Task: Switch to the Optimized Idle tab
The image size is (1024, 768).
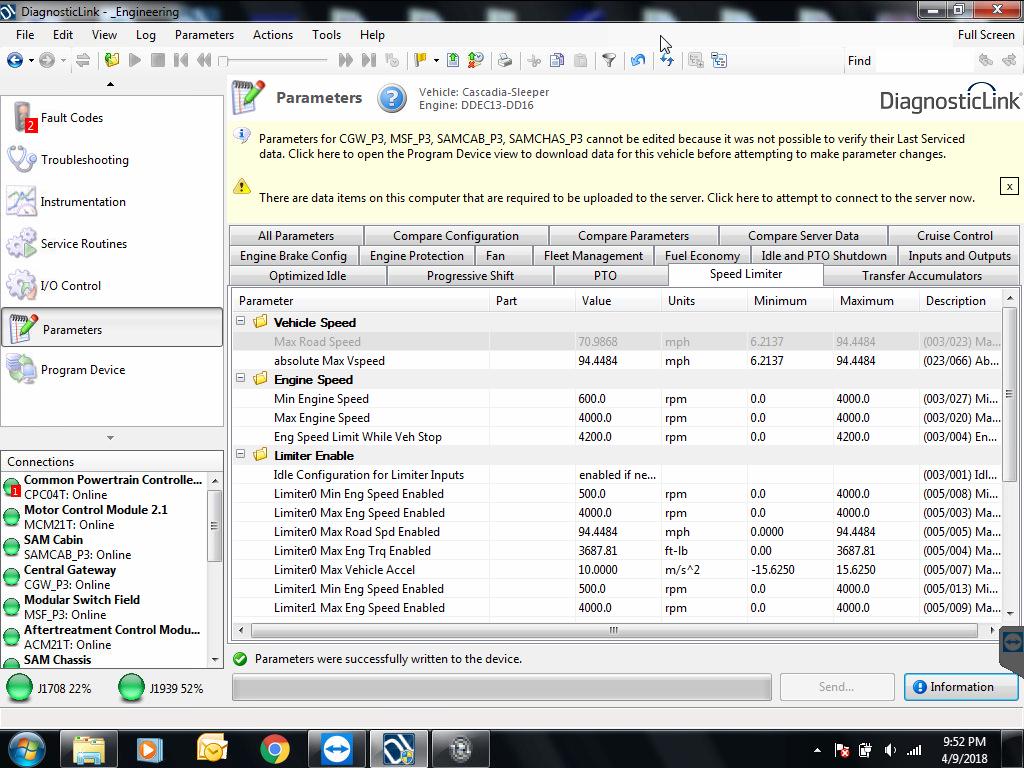Action: [x=308, y=276]
